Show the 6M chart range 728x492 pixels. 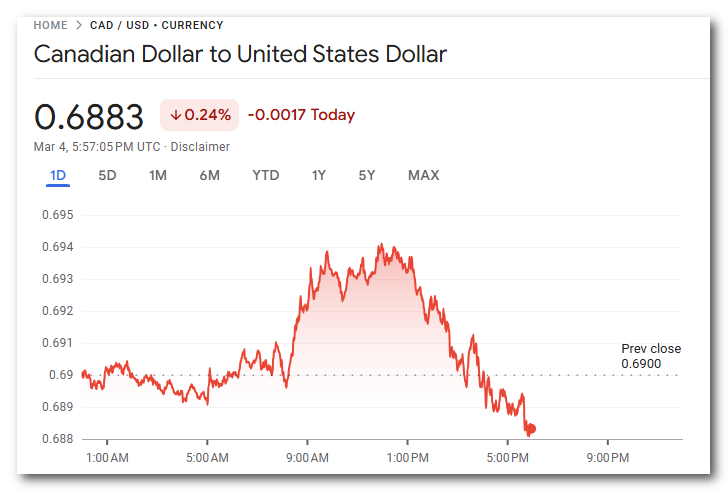click(209, 176)
